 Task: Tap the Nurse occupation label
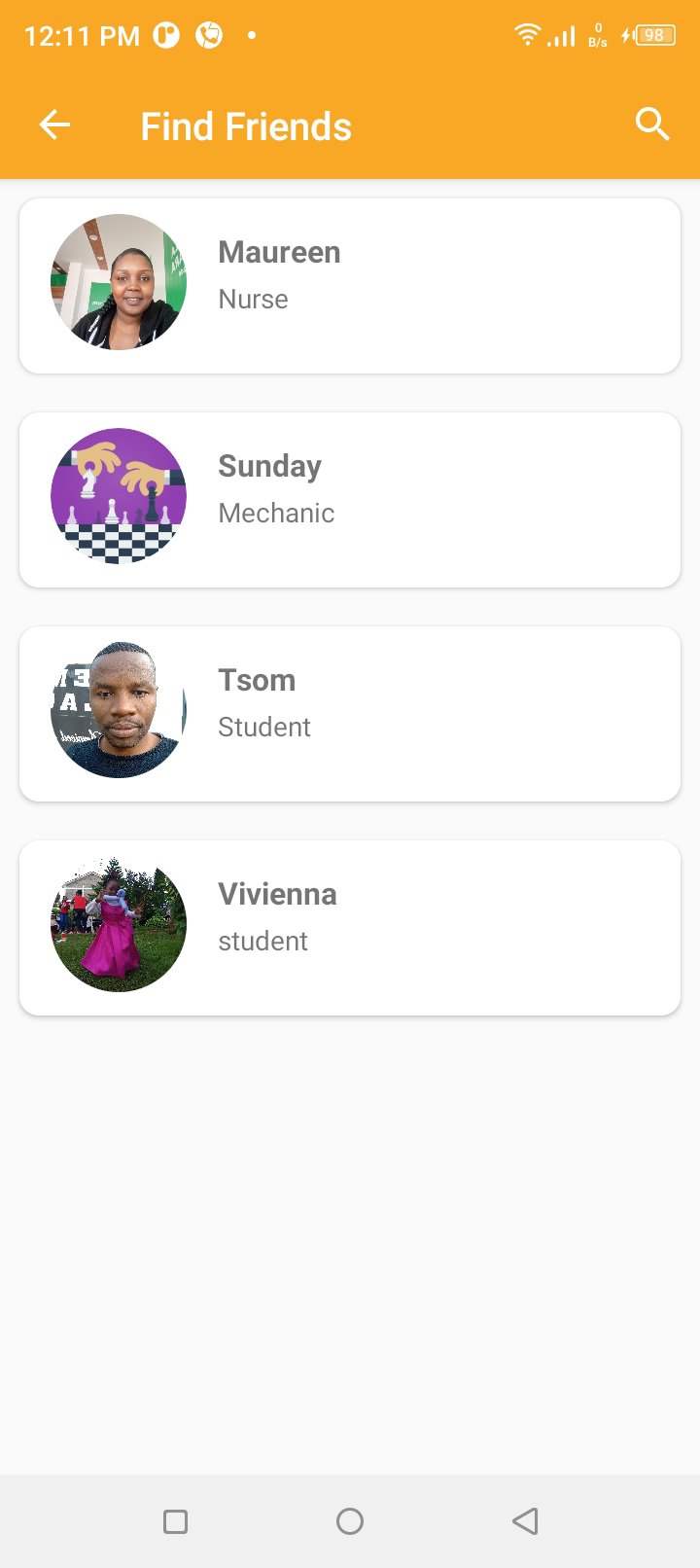(x=253, y=300)
